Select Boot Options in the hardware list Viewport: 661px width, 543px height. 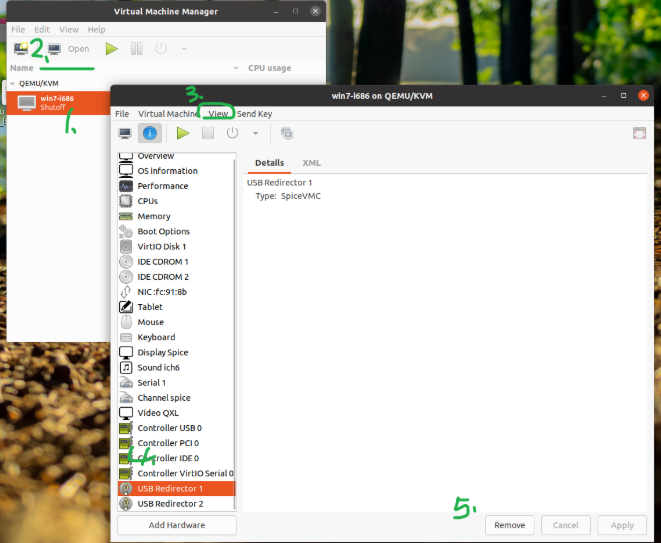176,231
